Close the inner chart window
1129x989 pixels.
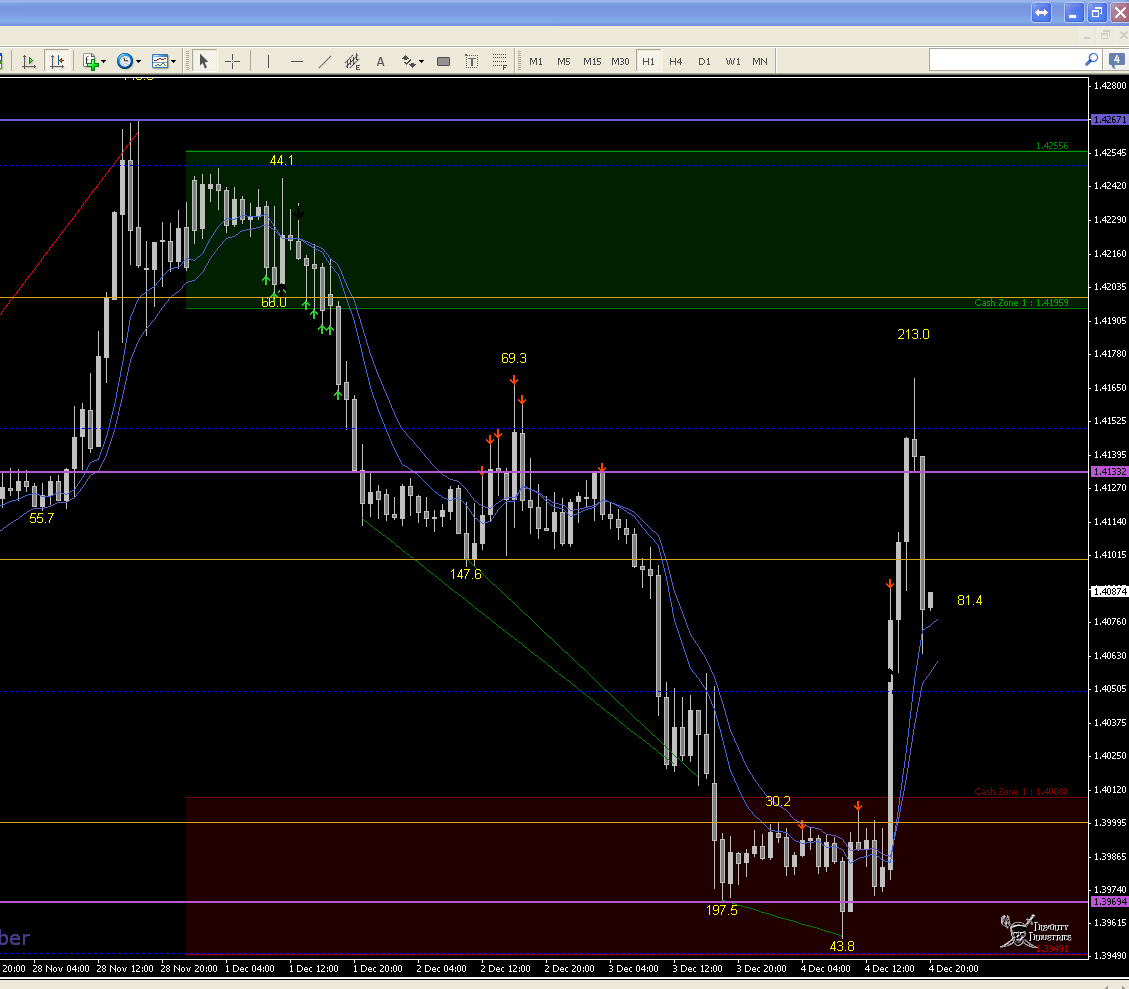click(1123, 35)
